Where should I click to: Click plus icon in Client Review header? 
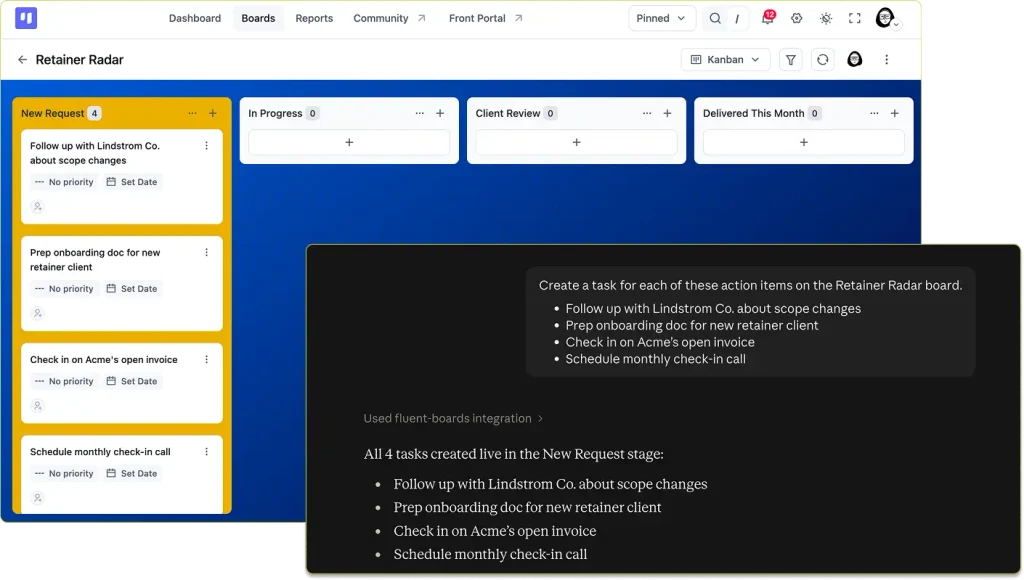[x=667, y=113]
